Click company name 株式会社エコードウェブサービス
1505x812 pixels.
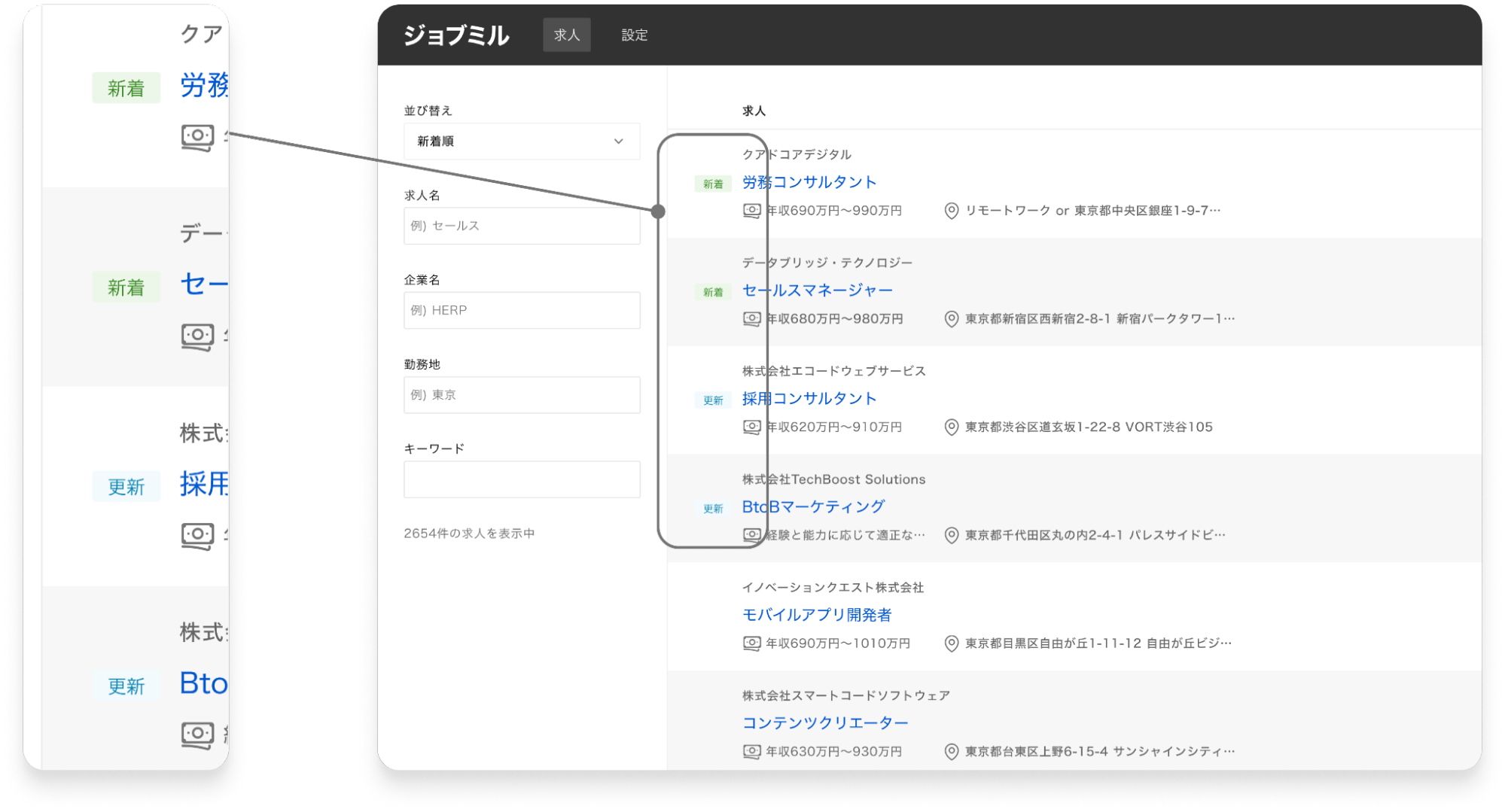coord(833,371)
